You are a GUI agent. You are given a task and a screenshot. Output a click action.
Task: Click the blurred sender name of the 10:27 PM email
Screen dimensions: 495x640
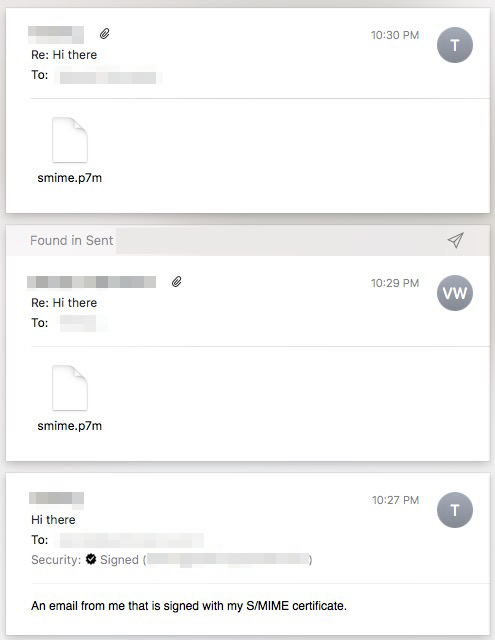point(56,499)
